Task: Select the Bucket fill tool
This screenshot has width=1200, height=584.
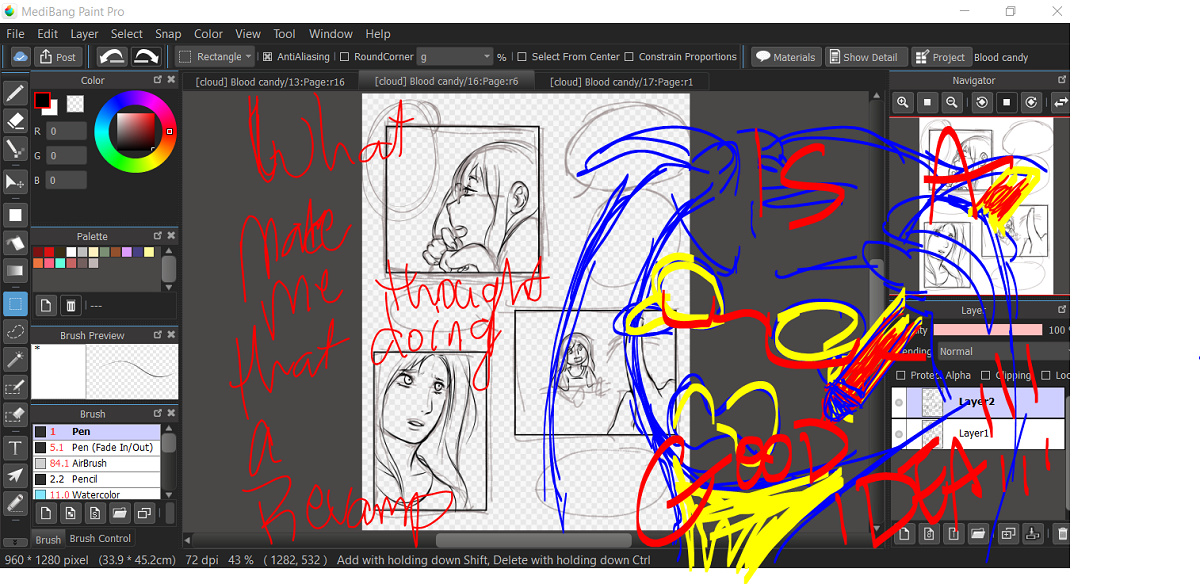Action: pyautogui.click(x=15, y=242)
